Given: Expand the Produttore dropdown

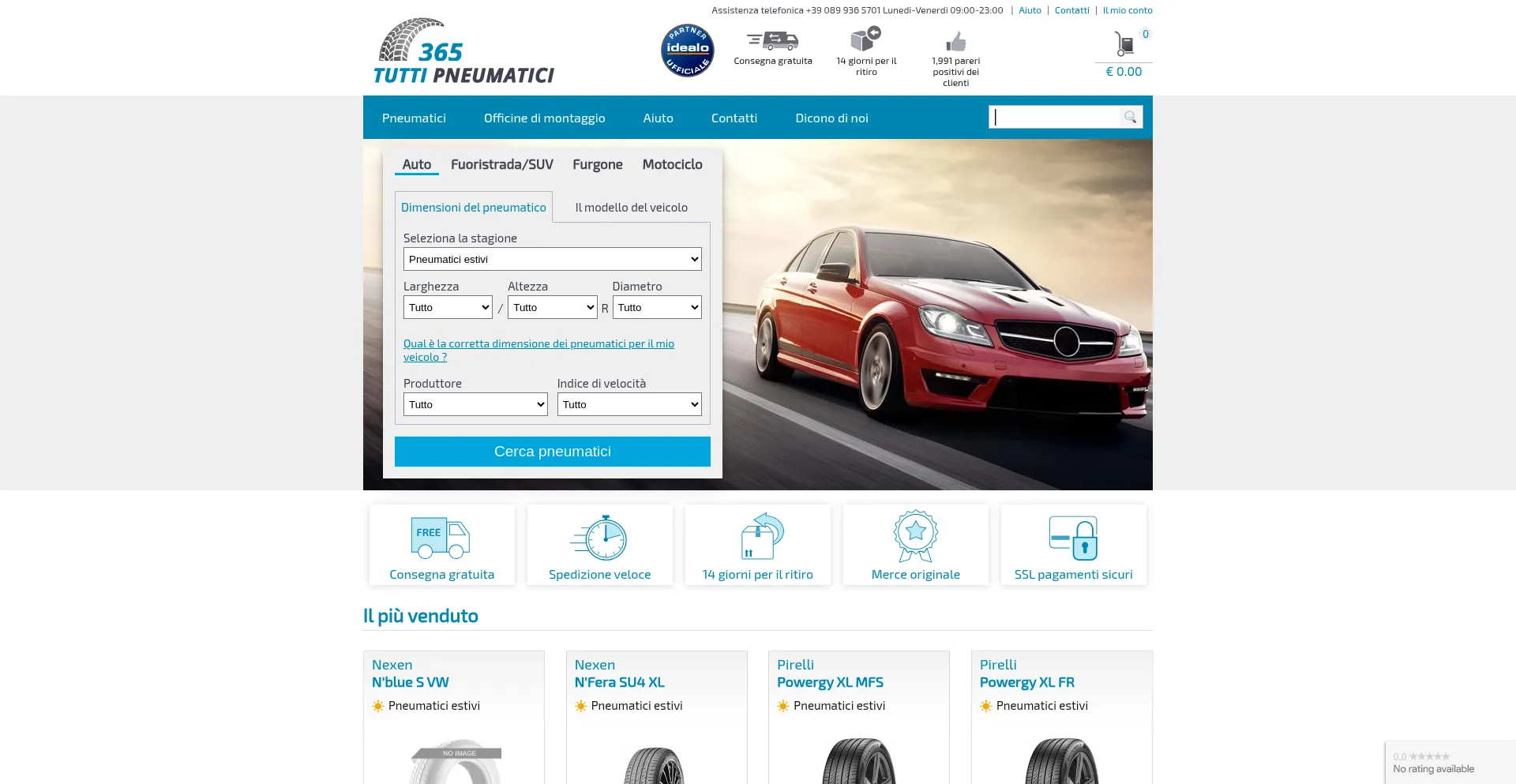Looking at the screenshot, I should pos(475,405).
